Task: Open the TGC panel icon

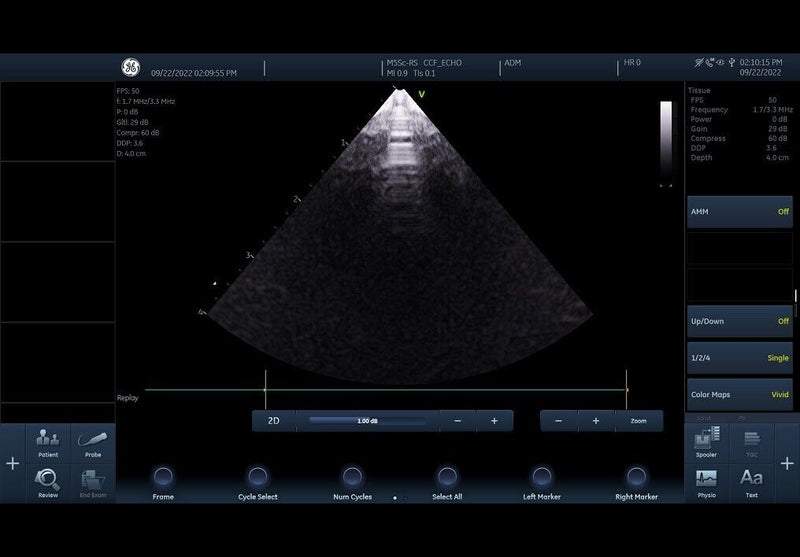Action: (751, 441)
